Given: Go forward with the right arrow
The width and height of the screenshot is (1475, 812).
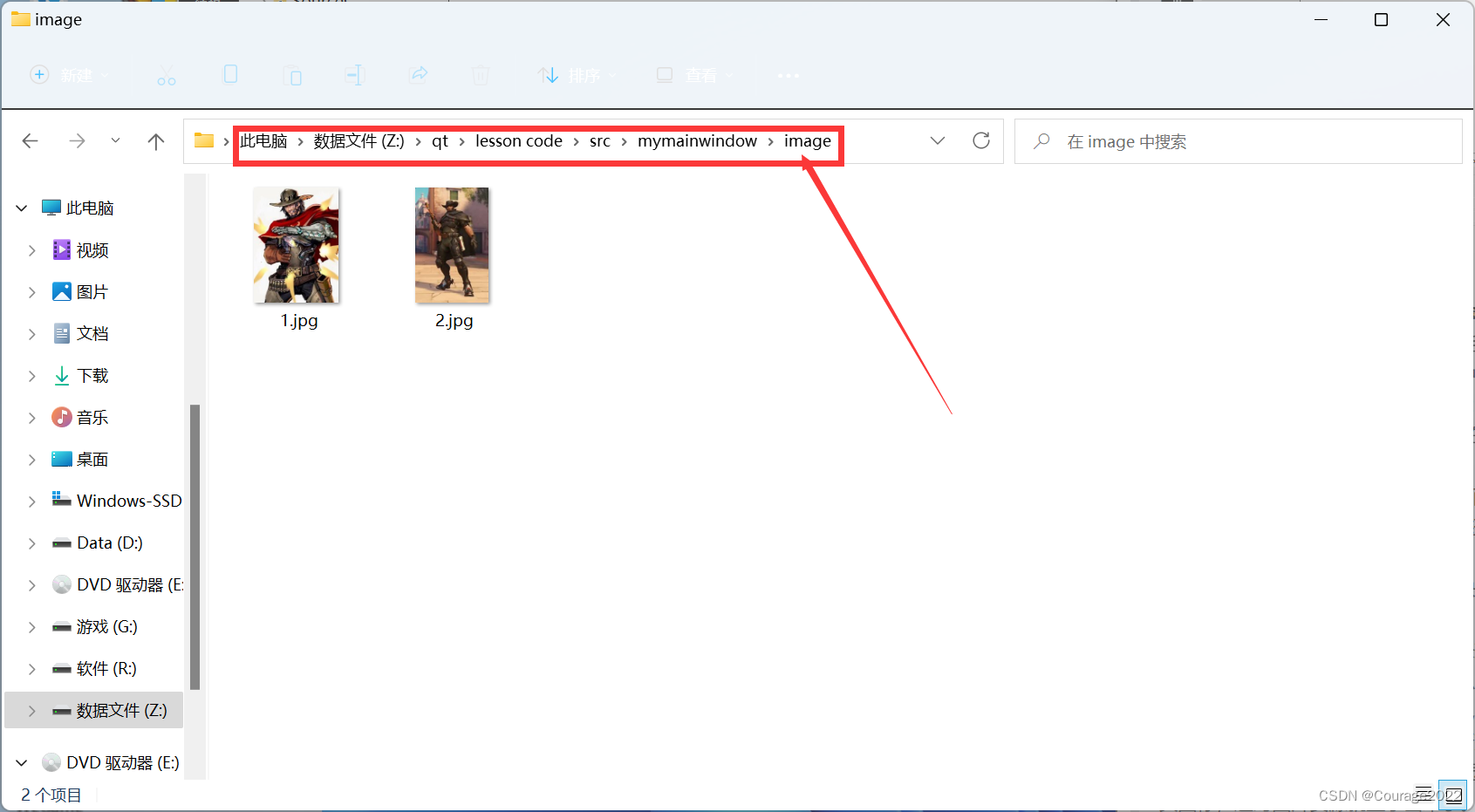Looking at the screenshot, I should click(x=77, y=140).
